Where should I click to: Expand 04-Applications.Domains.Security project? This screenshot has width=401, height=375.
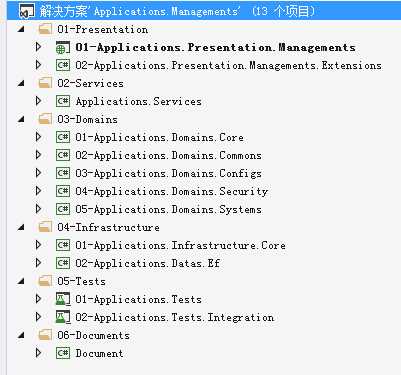39,191
